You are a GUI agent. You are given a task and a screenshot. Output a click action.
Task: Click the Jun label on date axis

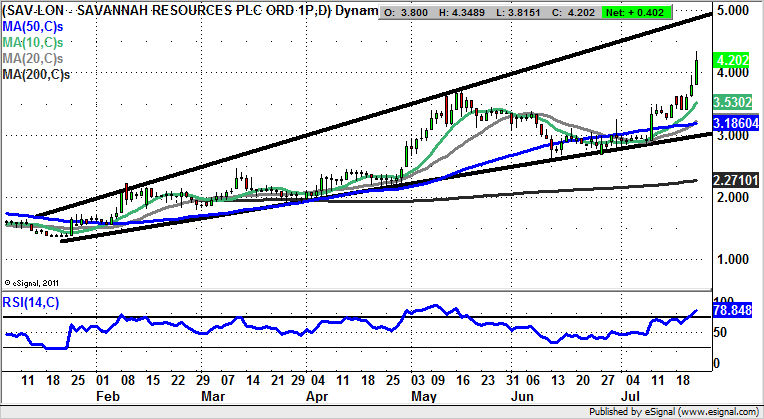point(523,396)
